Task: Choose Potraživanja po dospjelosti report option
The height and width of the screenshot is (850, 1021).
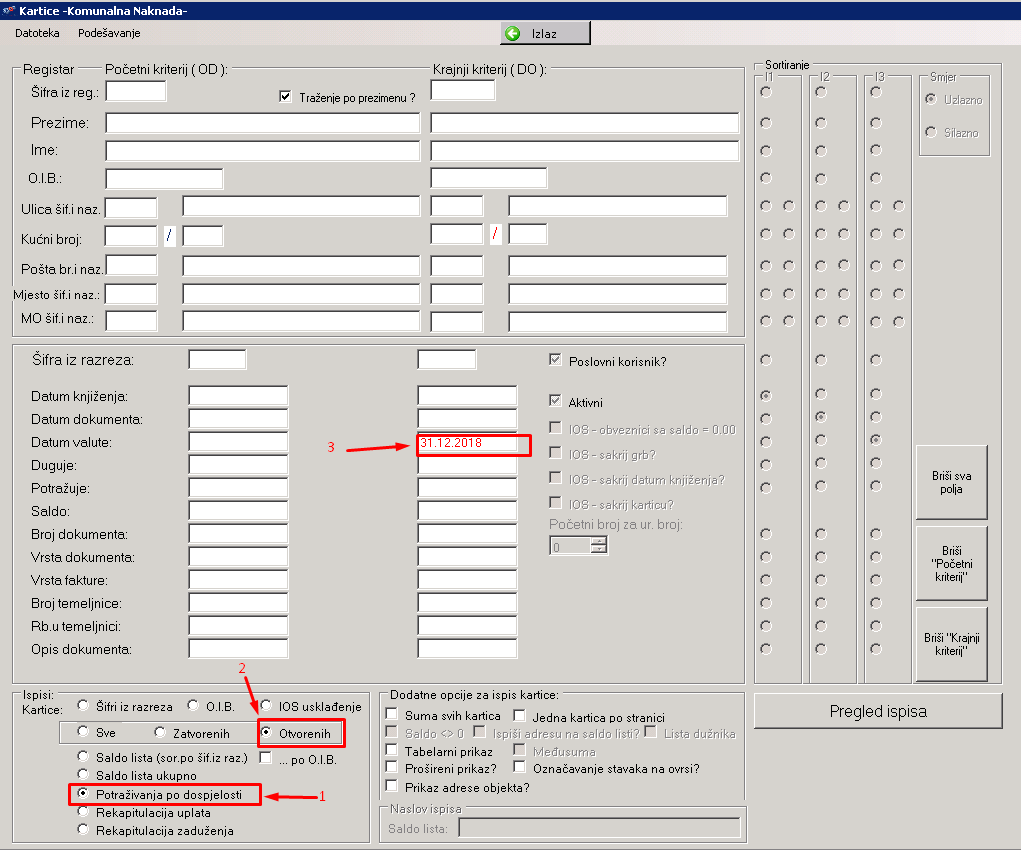Action: 83,794
